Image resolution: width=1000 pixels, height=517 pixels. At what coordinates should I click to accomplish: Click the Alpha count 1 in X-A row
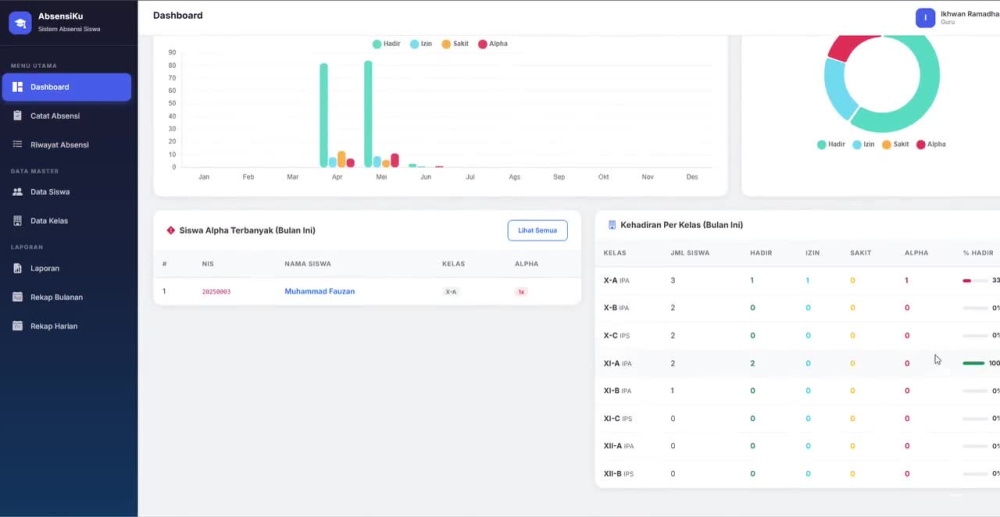906,280
